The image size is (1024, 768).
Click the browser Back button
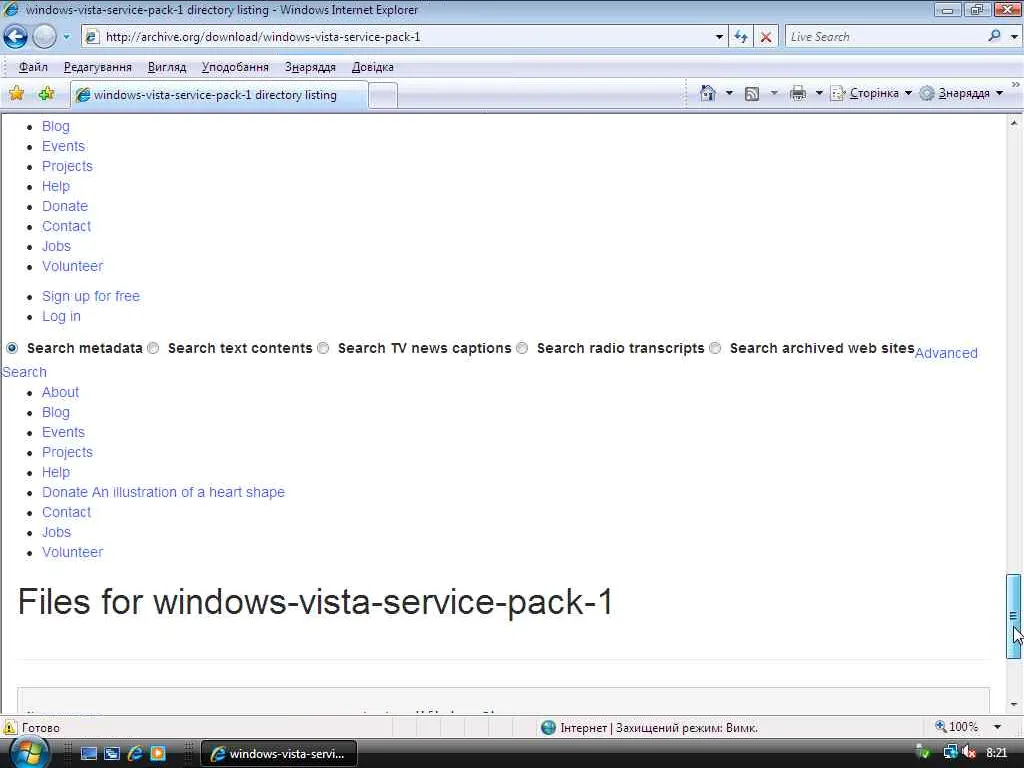(x=16, y=37)
